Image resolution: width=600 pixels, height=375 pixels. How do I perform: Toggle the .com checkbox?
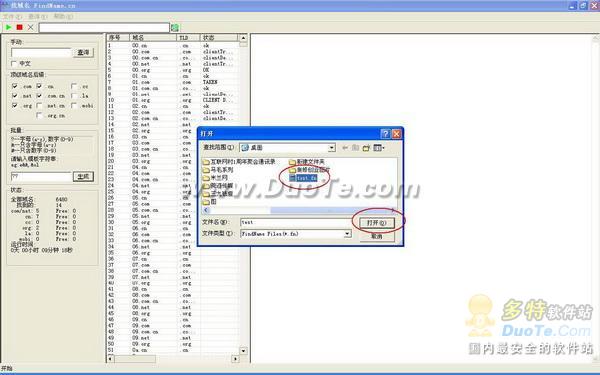15,86
